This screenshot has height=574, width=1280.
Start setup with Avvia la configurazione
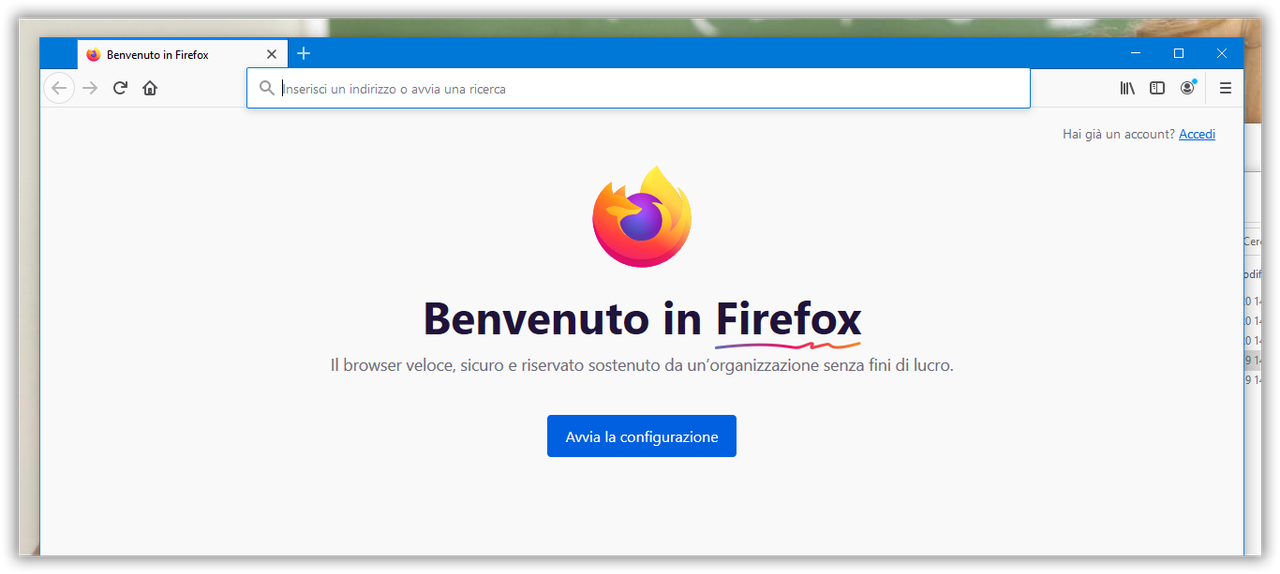pyautogui.click(x=641, y=436)
